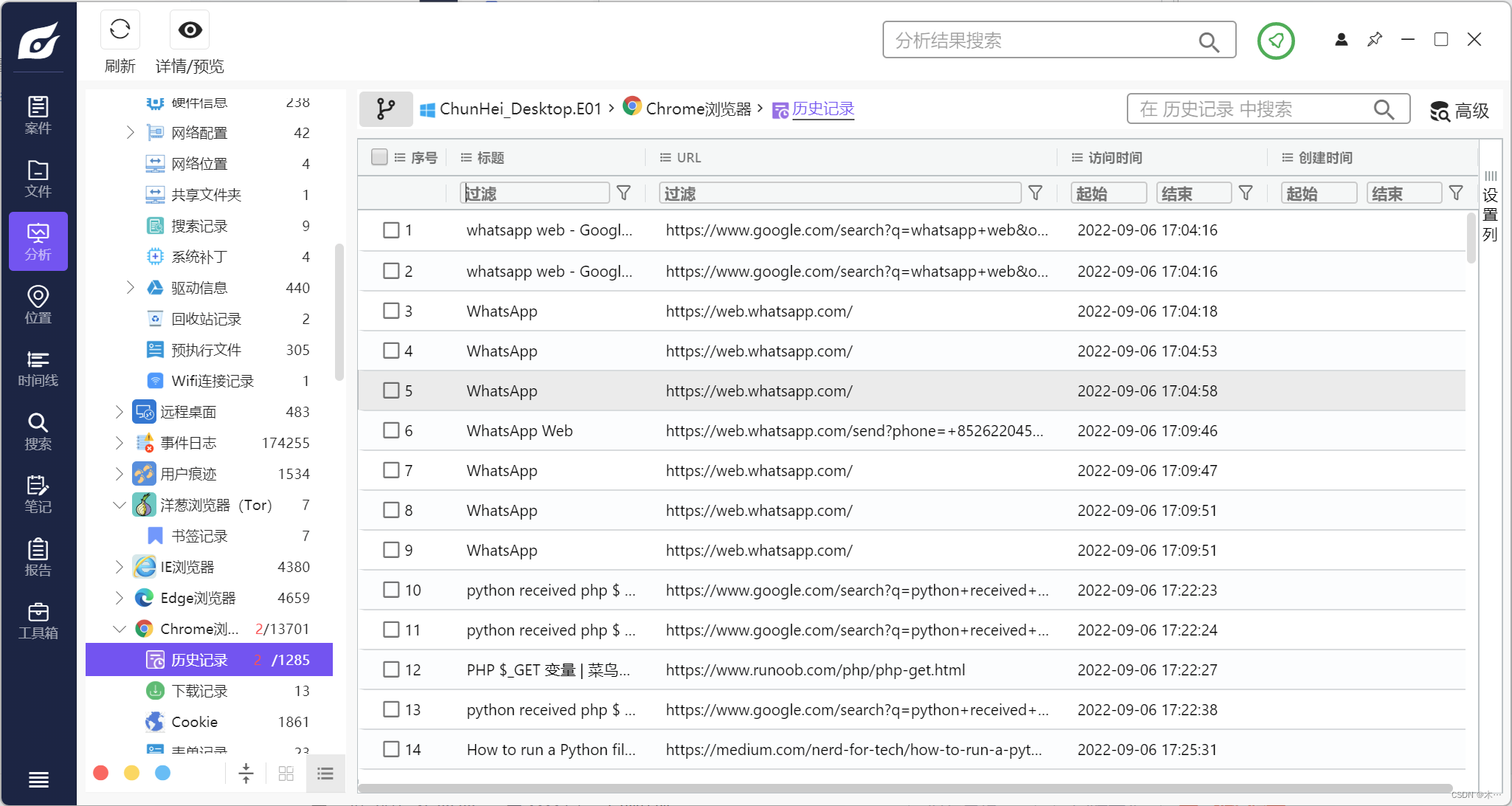Check the checkbox for row 12
1512x806 pixels.
tap(391, 669)
